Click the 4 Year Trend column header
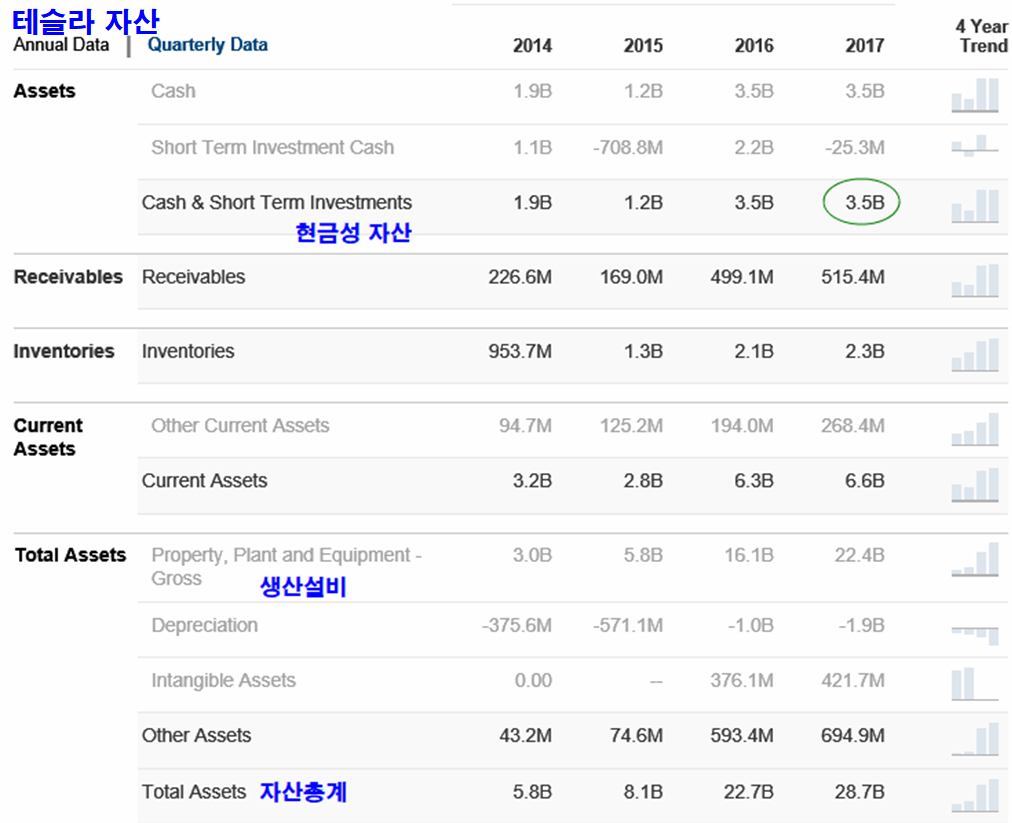 point(981,36)
